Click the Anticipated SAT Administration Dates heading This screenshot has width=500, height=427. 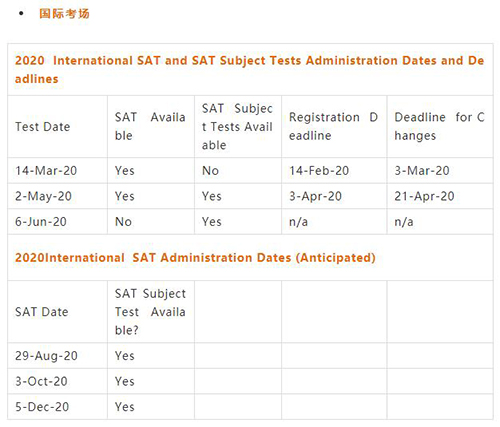[195, 258]
